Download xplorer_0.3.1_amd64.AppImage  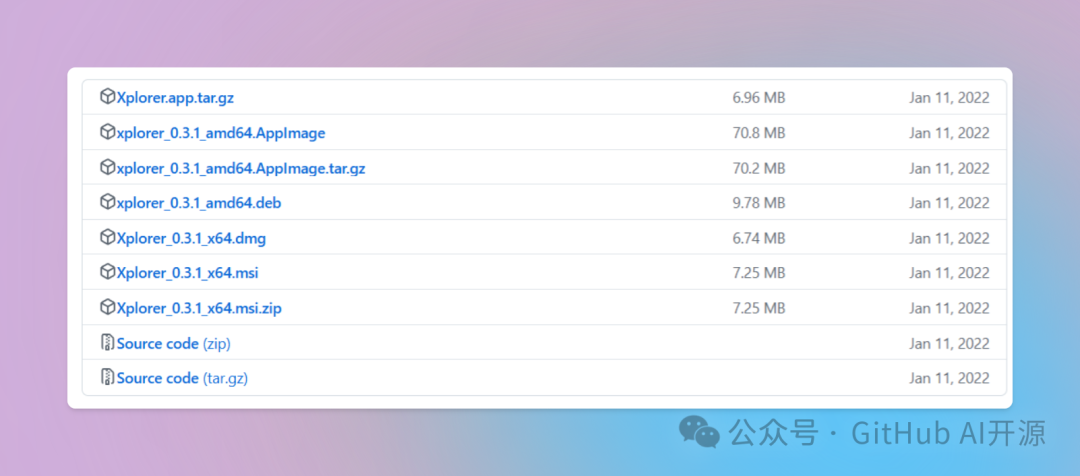221,133
